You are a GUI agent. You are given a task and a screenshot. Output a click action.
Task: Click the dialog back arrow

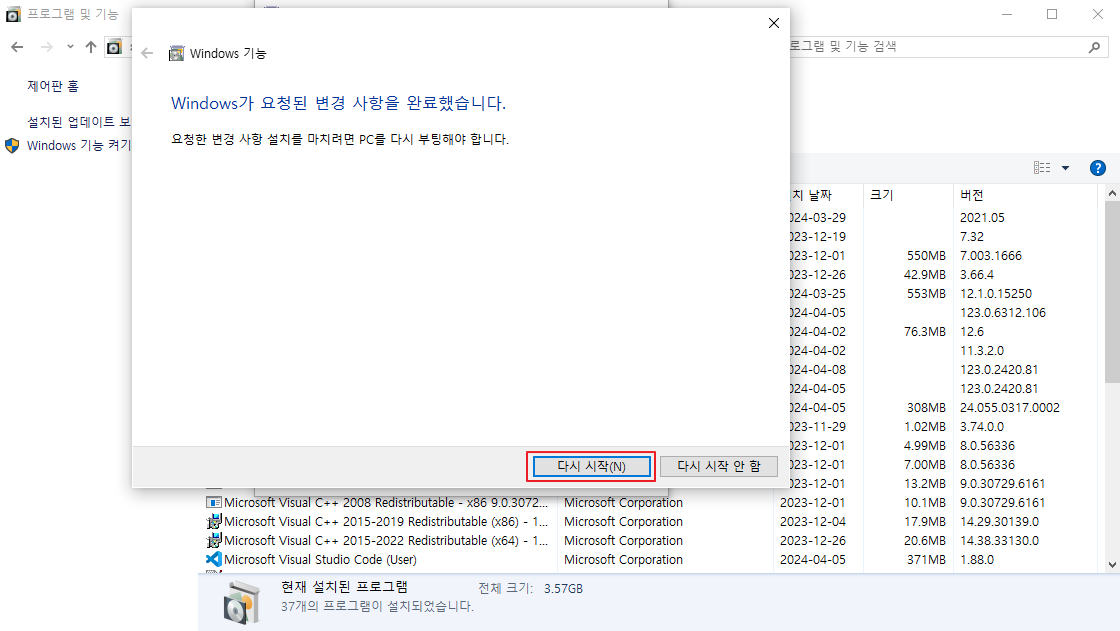tap(147, 54)
